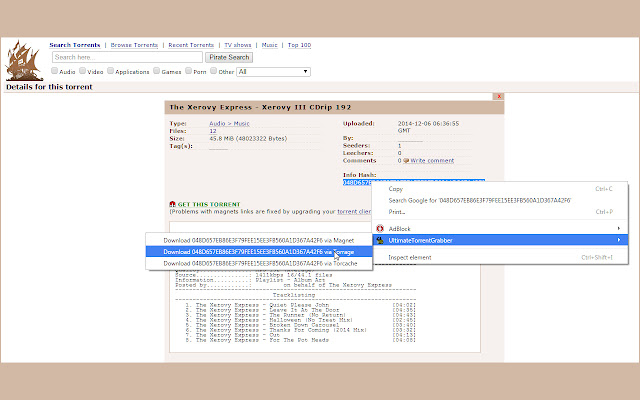Viewport: 640px width, 400px height.
Task: Choose Inspect element
Action: pos(500,258)
